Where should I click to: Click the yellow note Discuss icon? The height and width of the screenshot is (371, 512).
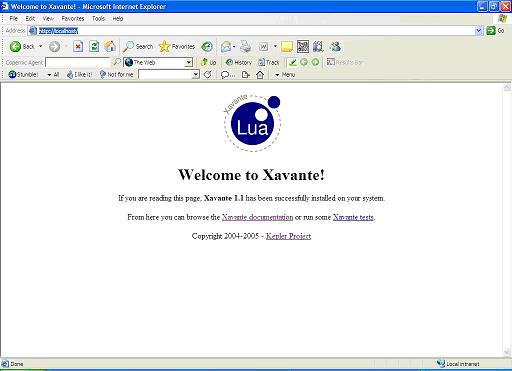pos(287,47)
